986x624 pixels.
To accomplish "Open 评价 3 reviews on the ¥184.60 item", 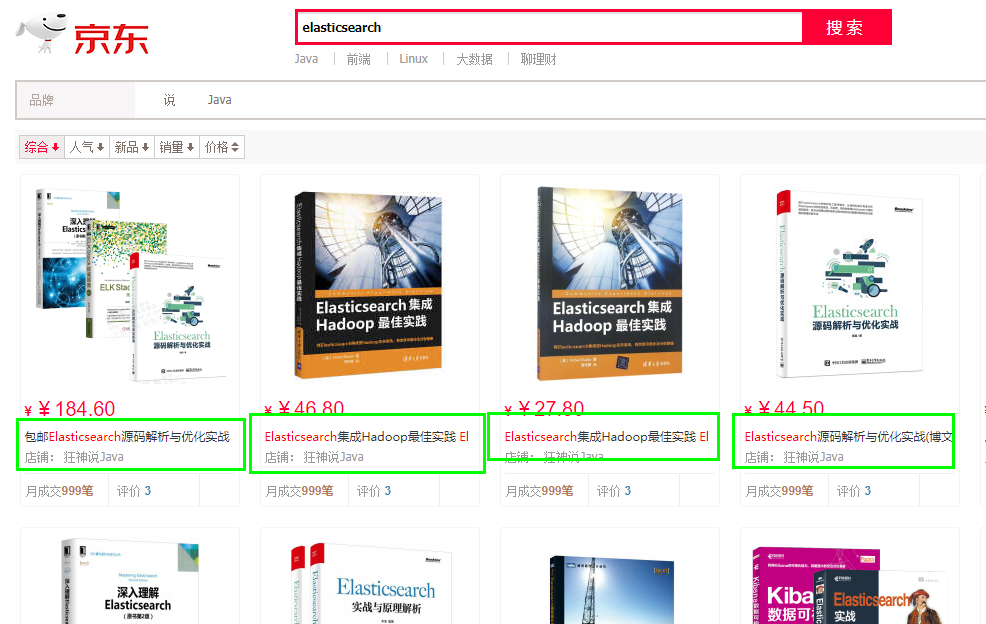I will [134, 491].
